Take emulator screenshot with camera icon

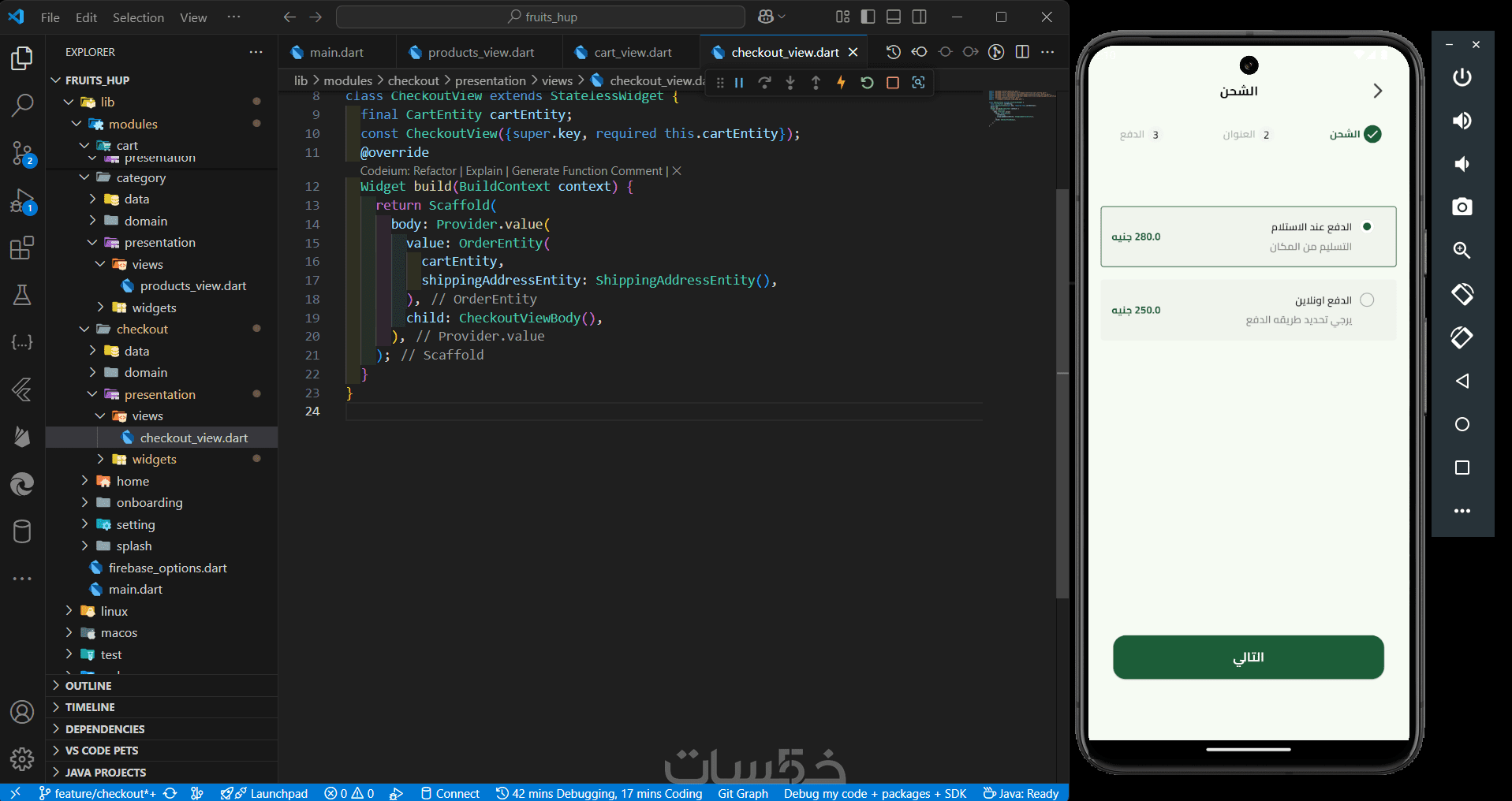tap(1462, 207)
